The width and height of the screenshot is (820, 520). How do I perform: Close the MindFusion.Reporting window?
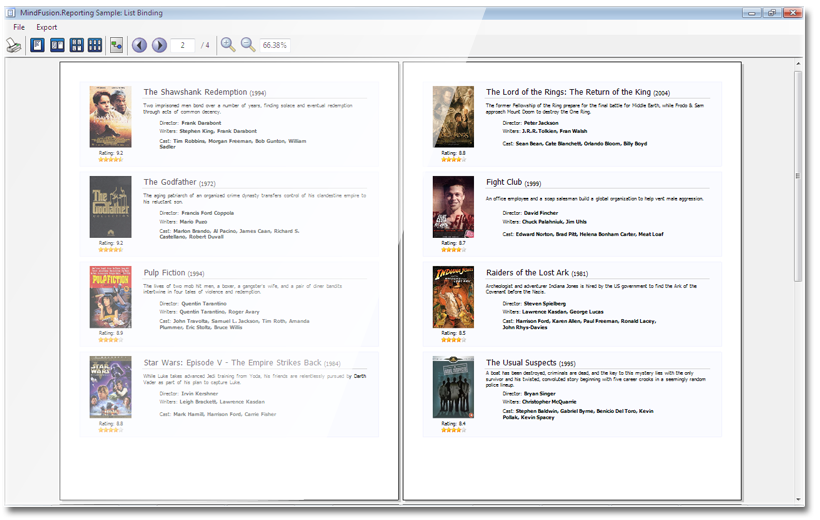tap(793, 13)
